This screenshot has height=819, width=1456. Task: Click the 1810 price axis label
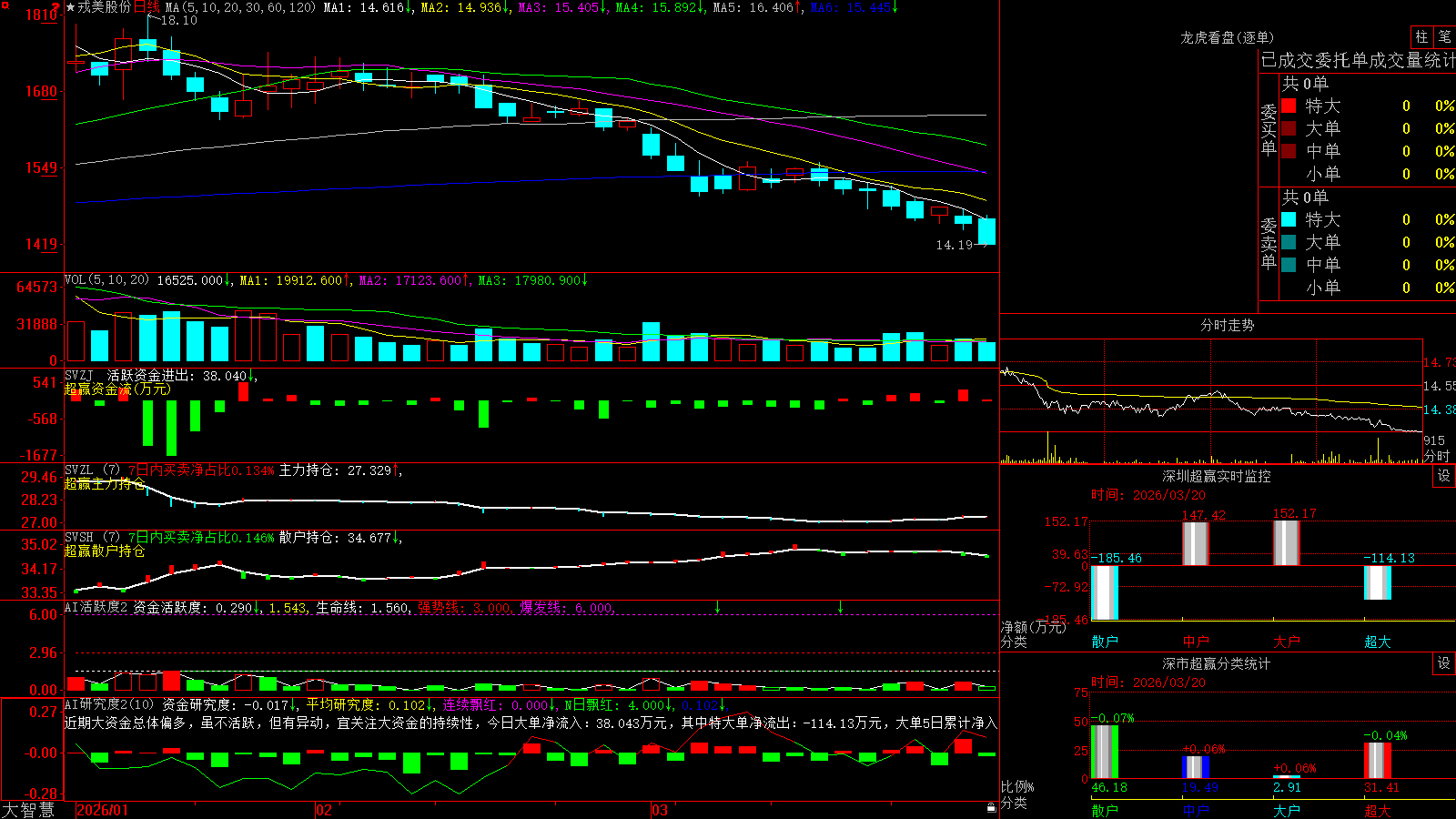[42, 15]
